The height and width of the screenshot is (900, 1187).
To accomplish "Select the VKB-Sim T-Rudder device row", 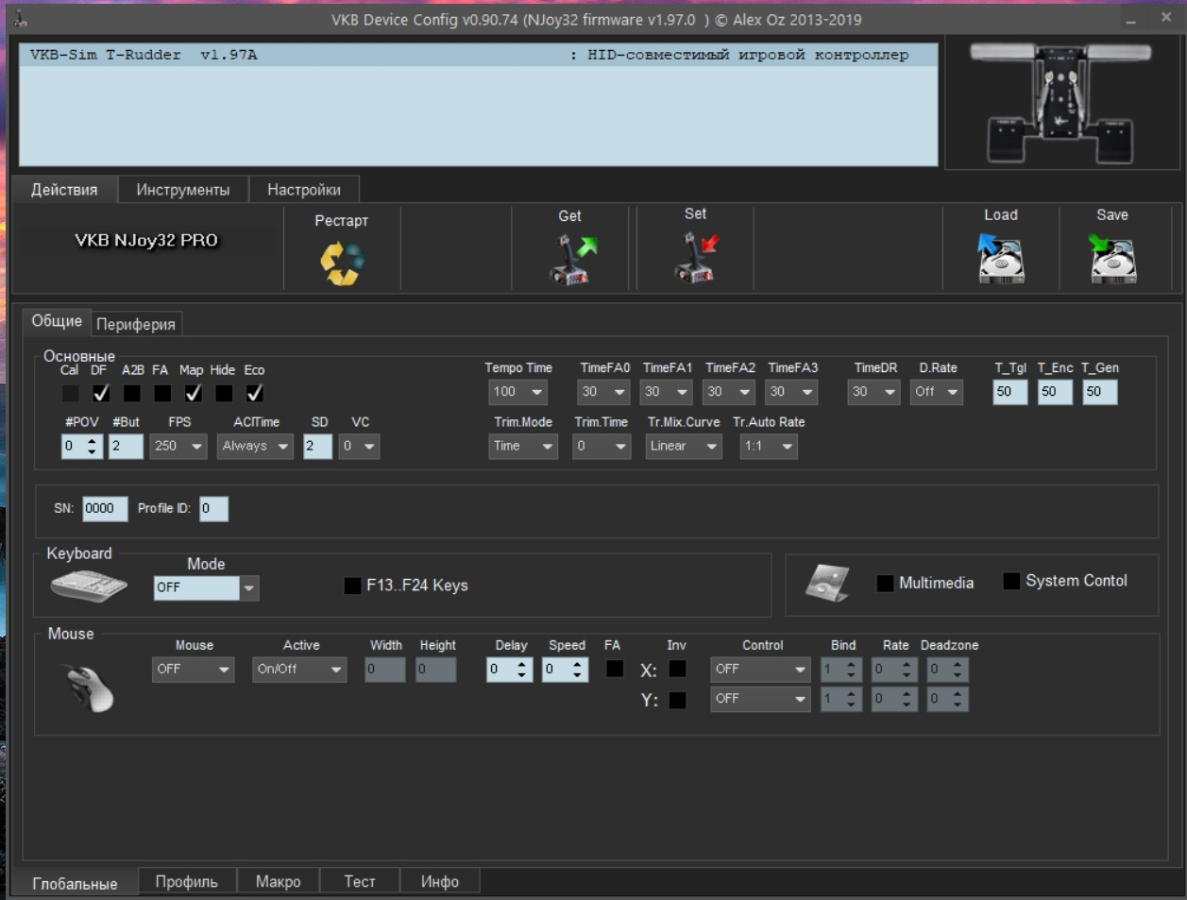I will 478,55.
